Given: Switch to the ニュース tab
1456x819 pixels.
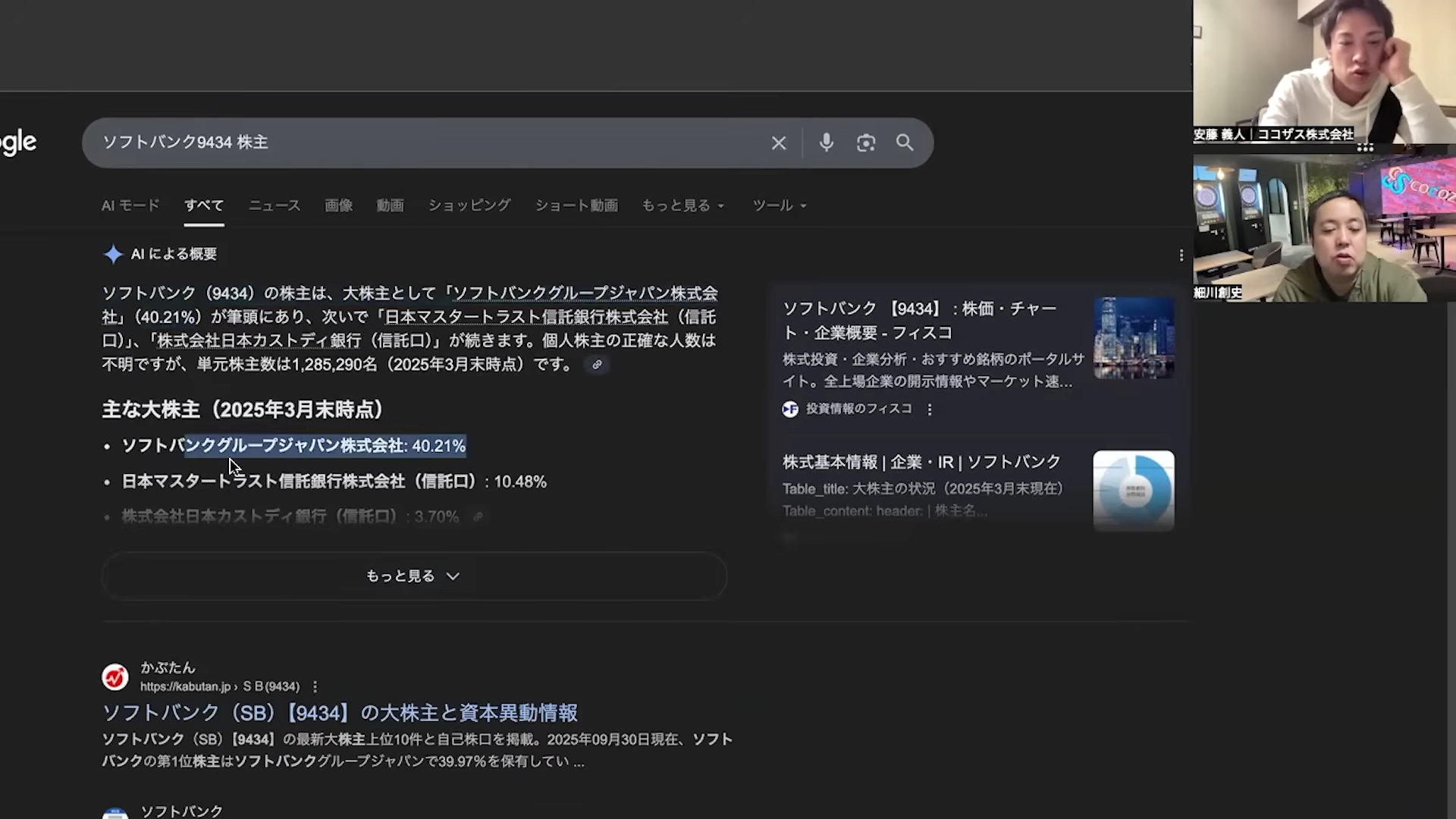Looking at the screenshot, I should click(274, 205).
